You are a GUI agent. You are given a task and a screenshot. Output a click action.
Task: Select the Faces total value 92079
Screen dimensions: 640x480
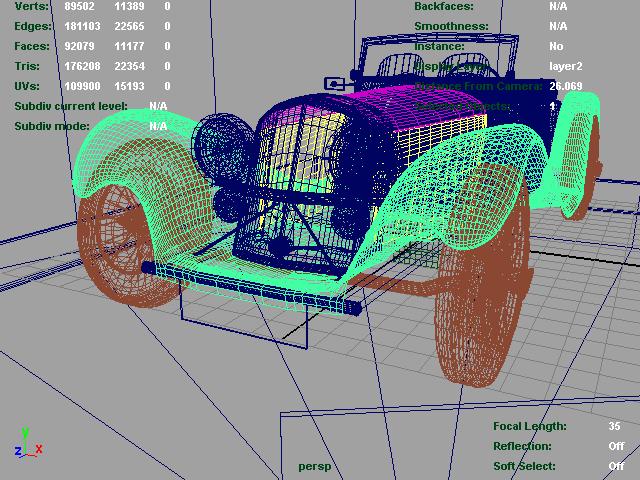[x=80, y=46]
